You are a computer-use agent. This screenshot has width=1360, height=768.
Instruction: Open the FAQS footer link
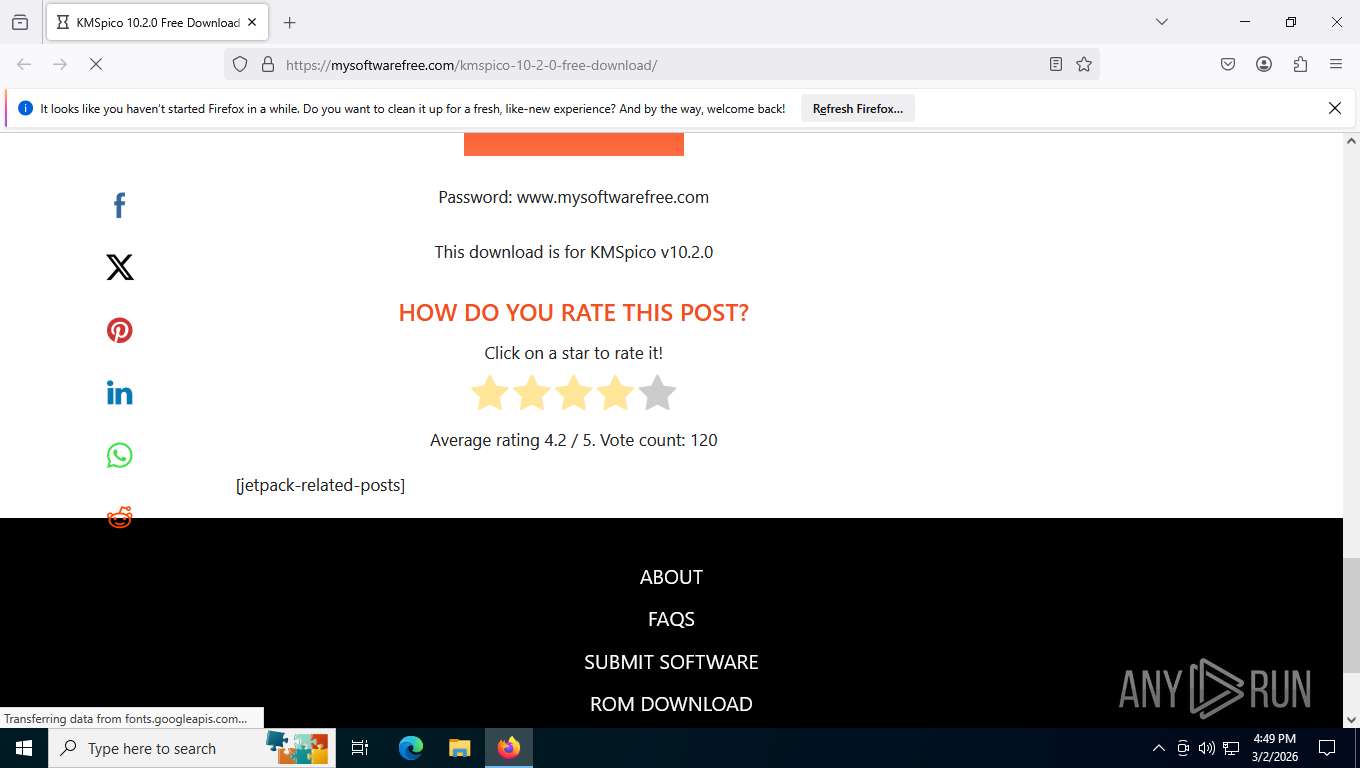[671, 619]
